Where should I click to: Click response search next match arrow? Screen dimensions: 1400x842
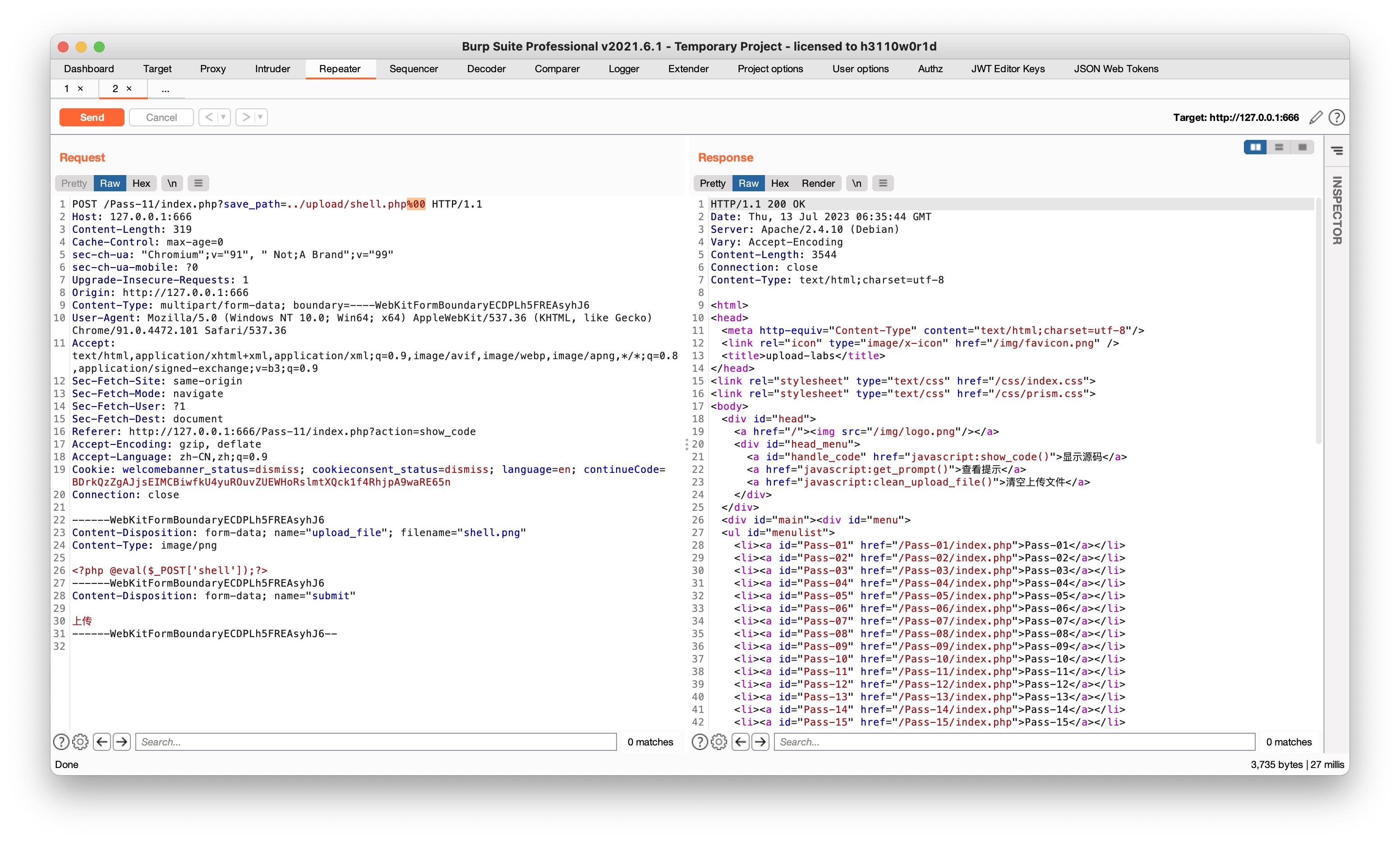[x=760, y=741]
